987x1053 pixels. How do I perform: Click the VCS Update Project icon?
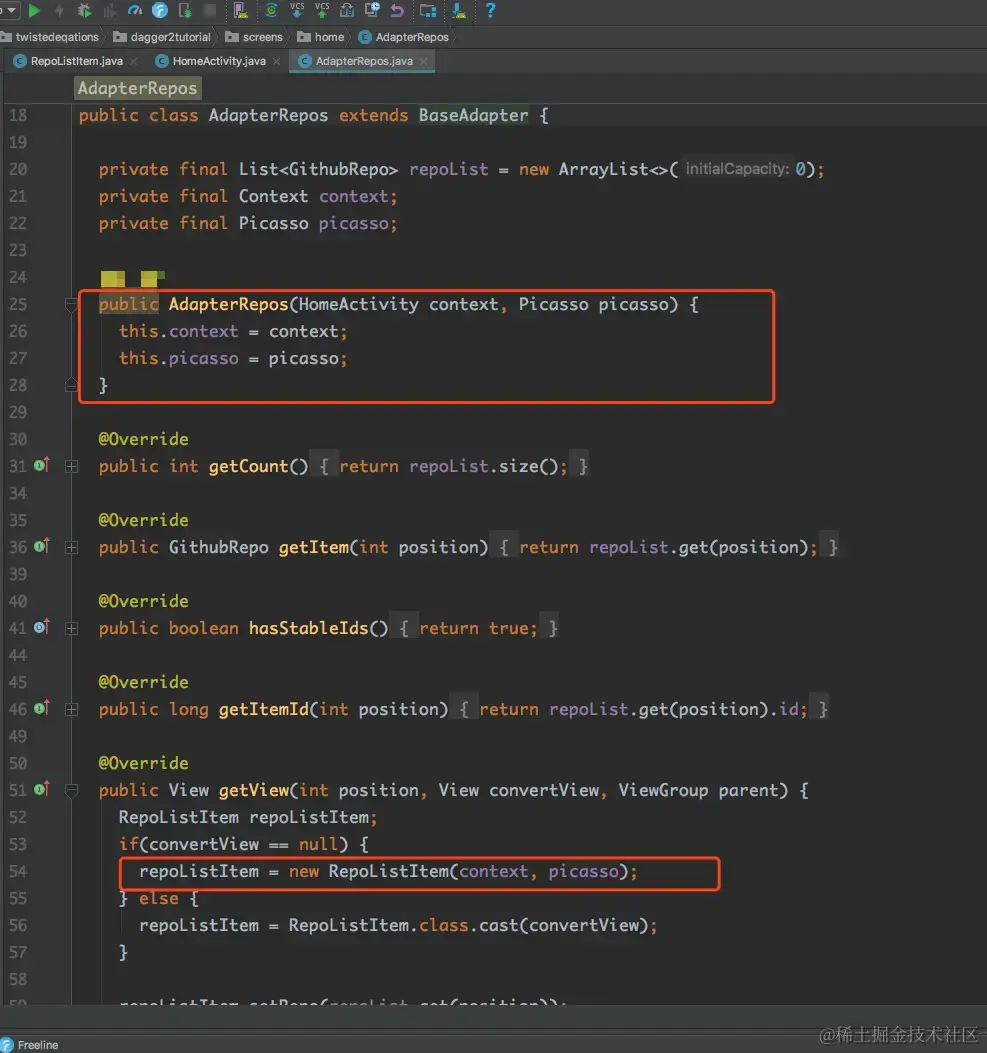pos(297,9)
